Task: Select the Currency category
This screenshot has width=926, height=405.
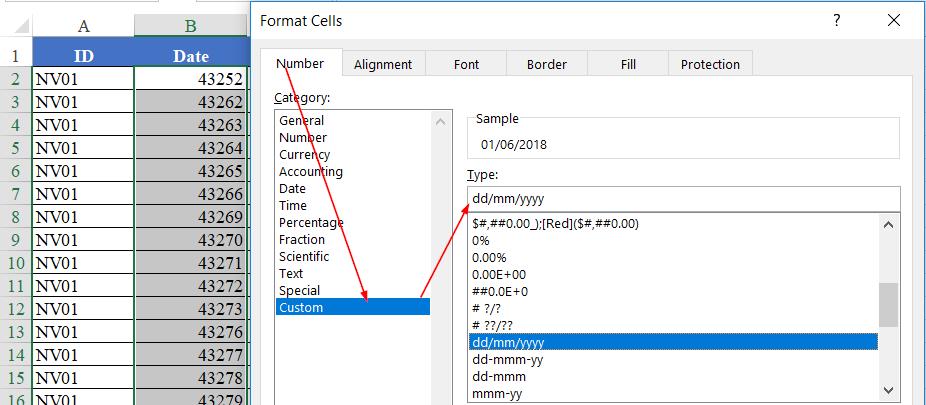Action: pyautogui.click(x=305, y=155)
